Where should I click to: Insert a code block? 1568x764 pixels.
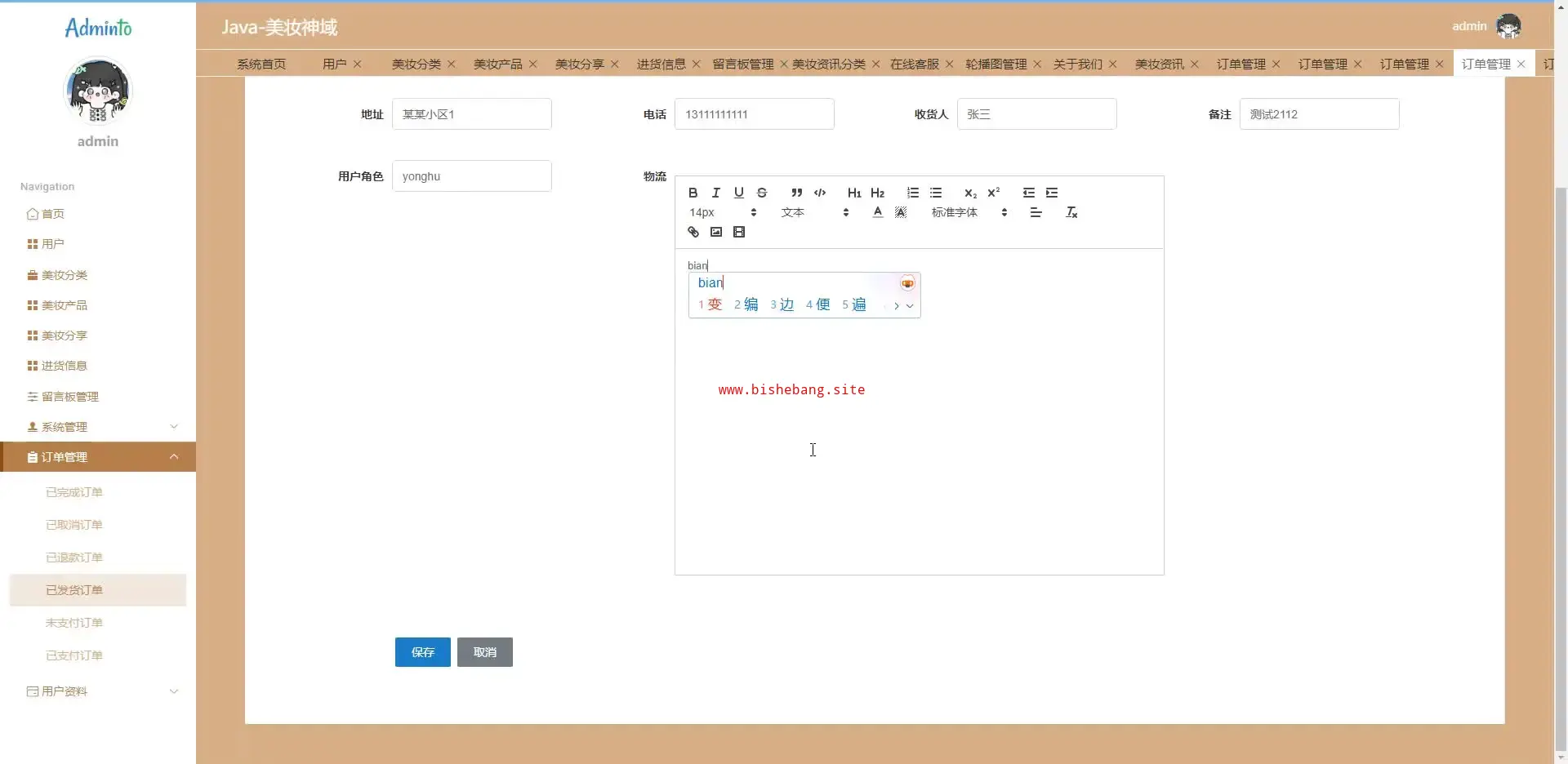click(x=820, y=193)
